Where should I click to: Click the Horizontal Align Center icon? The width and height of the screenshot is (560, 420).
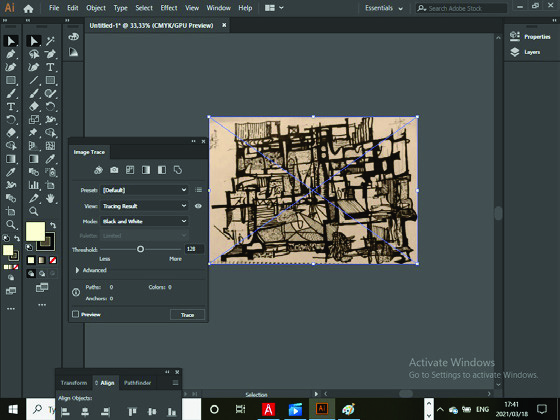tap(85, 412)
